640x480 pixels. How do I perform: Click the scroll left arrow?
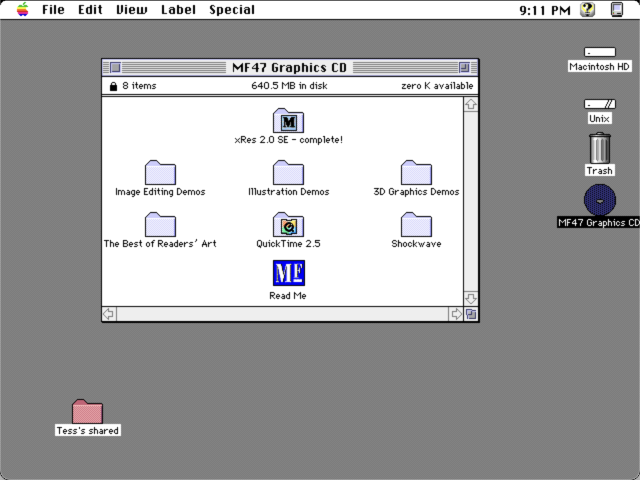point(109,314)
